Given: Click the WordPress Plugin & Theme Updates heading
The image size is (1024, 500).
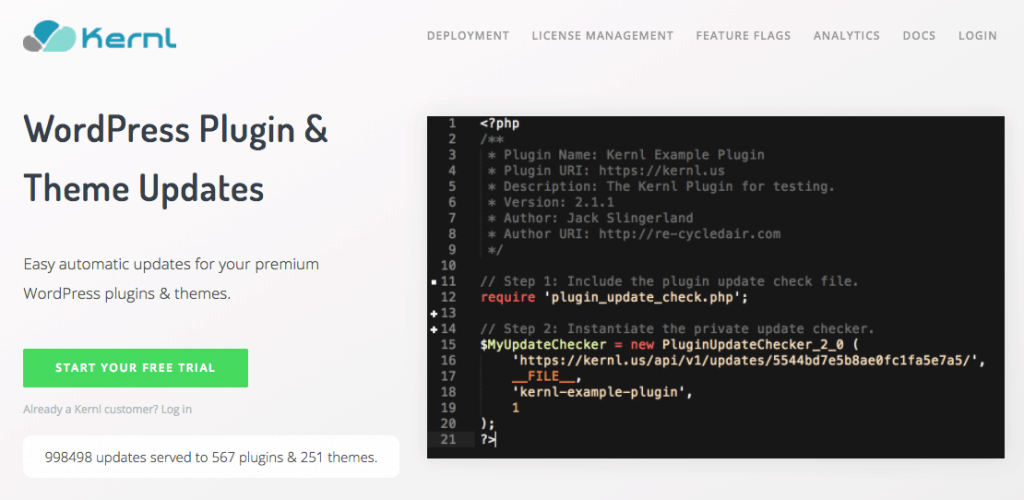Looking at the screenshot, I should (176, 159).
